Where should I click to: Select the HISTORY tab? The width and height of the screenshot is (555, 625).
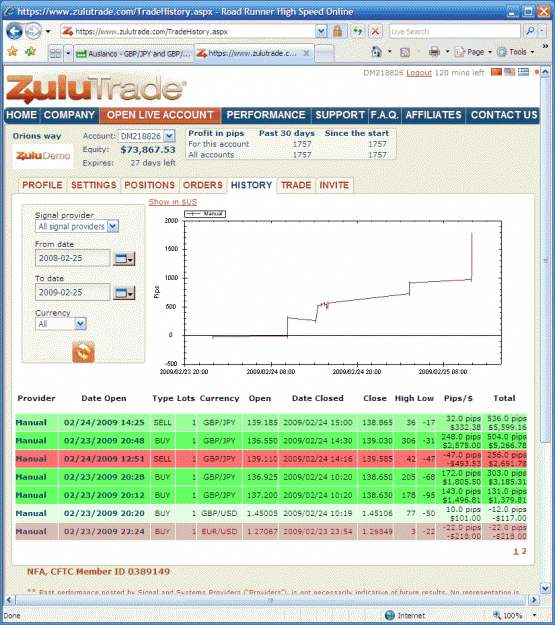click(x=252, y=185)
